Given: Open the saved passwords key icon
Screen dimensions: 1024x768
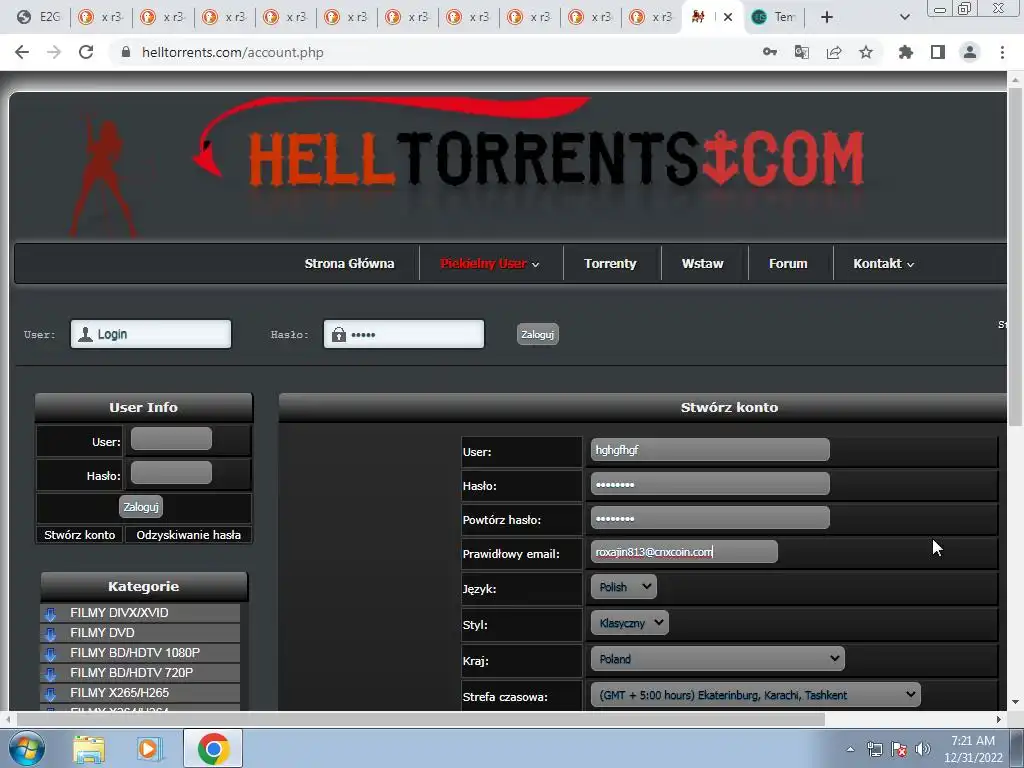Looking at the screenshot, I should click(770, 52).
